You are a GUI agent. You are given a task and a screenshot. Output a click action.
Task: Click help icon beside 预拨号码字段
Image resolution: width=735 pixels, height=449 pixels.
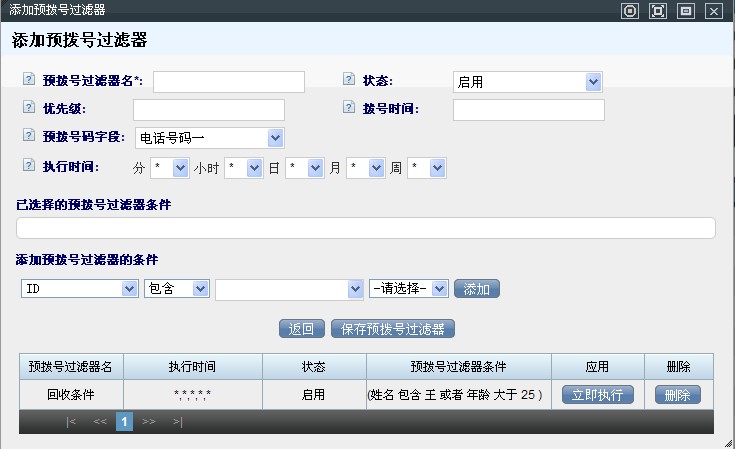[x=27, y=136]
